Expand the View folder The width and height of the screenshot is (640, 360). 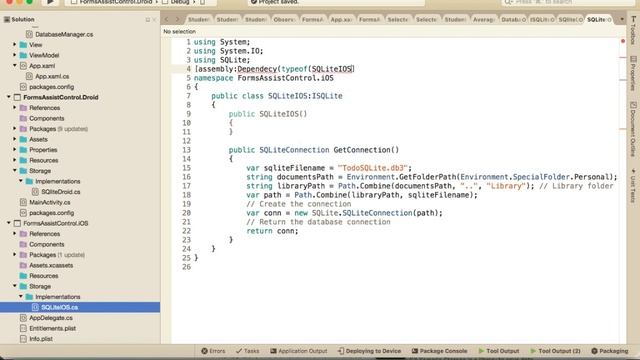pos(15,44)
